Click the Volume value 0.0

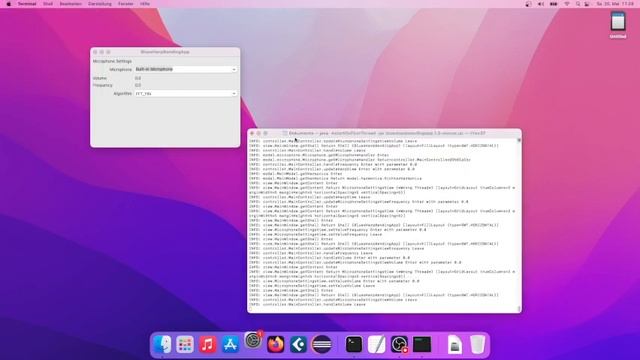click(138, 78)
